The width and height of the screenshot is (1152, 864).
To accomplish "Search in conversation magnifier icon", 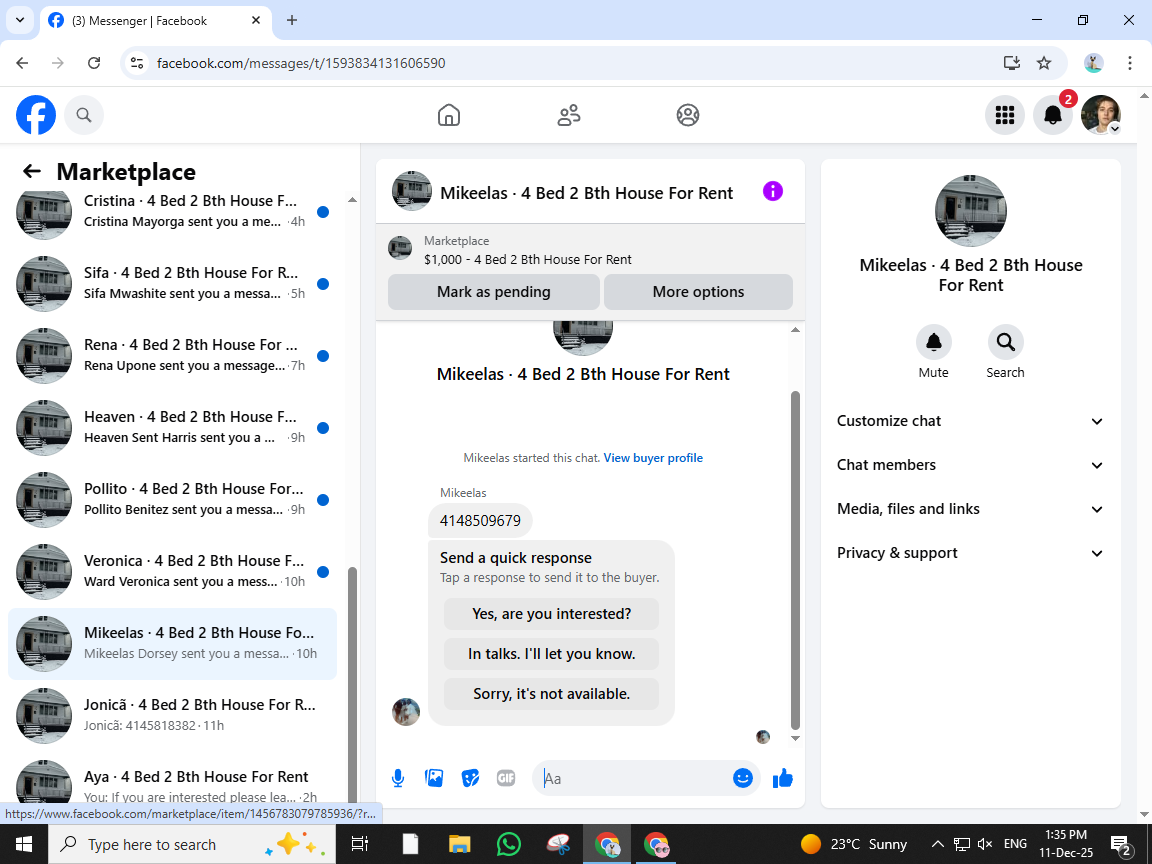I will click(1005, 342).
